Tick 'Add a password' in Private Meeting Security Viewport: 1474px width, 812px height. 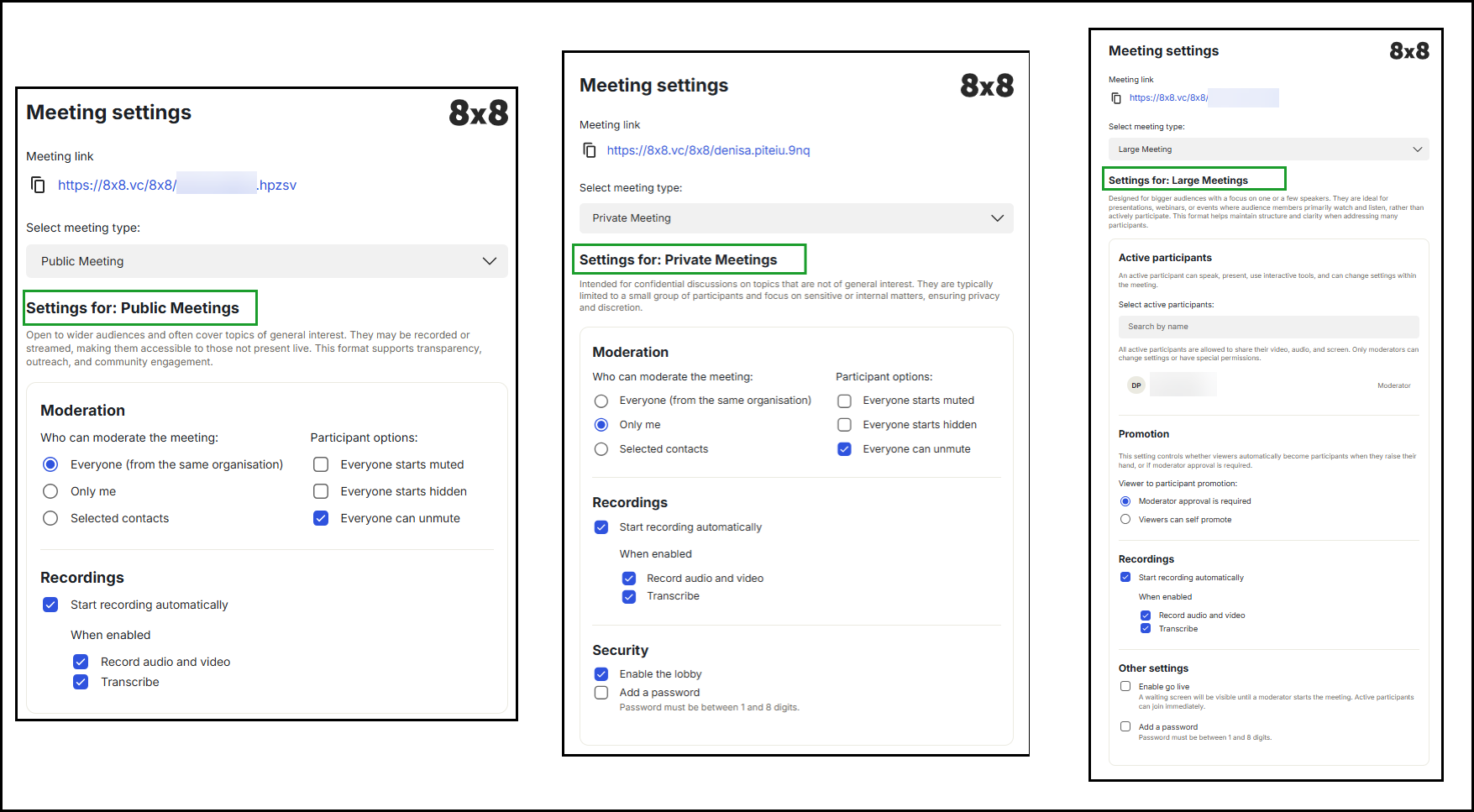click(601, 693)
